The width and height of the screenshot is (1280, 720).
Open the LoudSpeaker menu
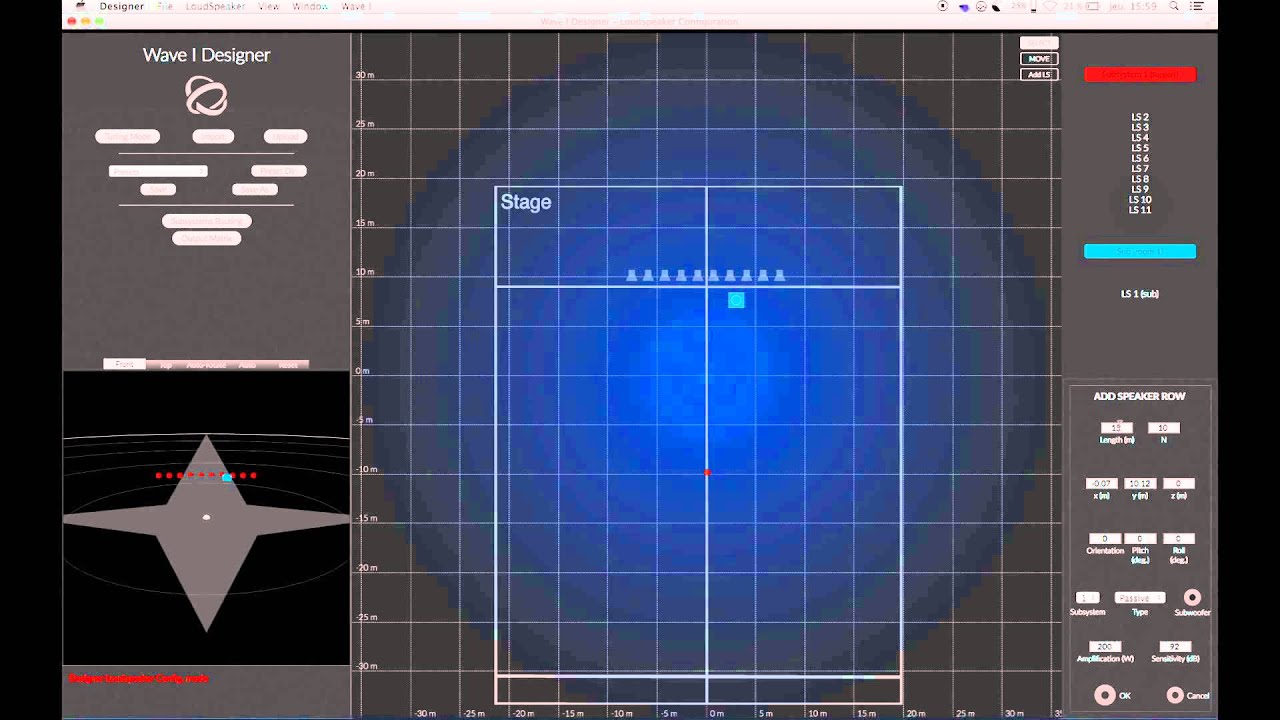point(215,6)
